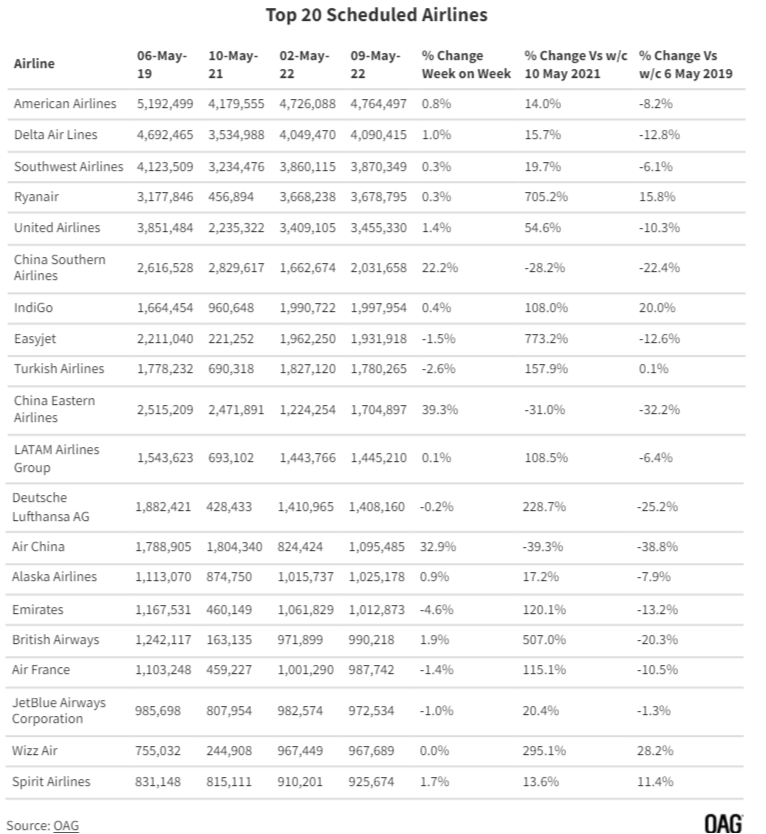
Task: Click the 06-May-19 column header
Action: pos(162,64)
